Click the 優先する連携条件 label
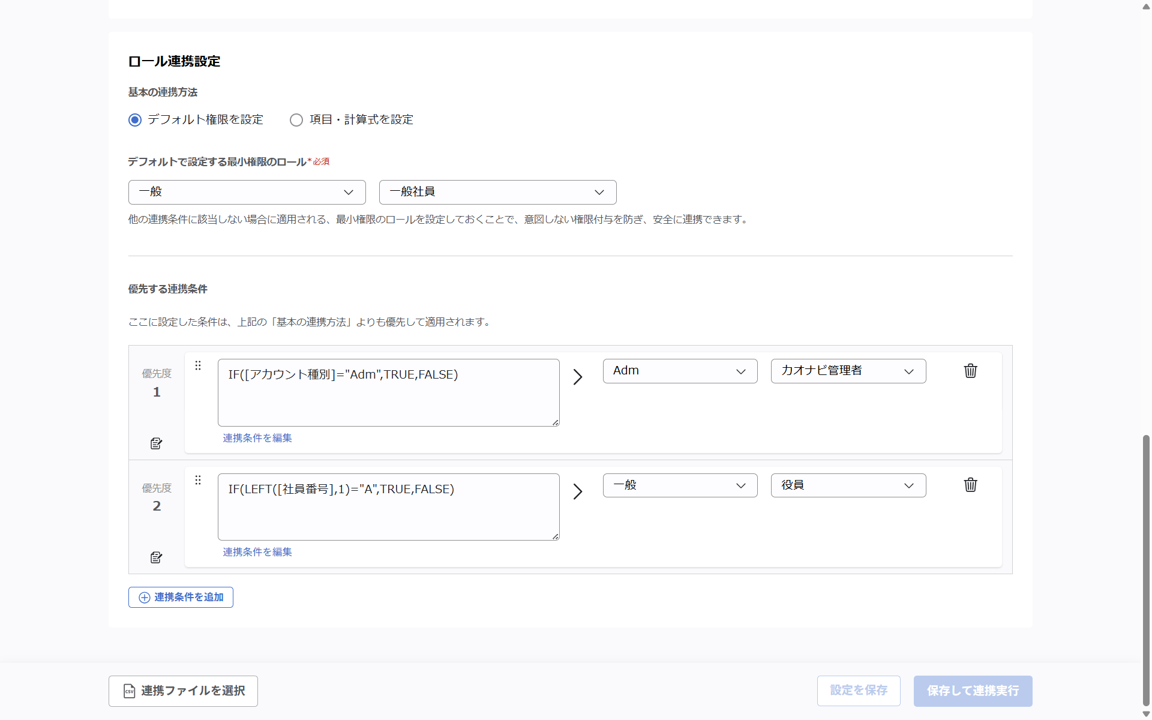The image size is (1152, 720). (168, 289)
